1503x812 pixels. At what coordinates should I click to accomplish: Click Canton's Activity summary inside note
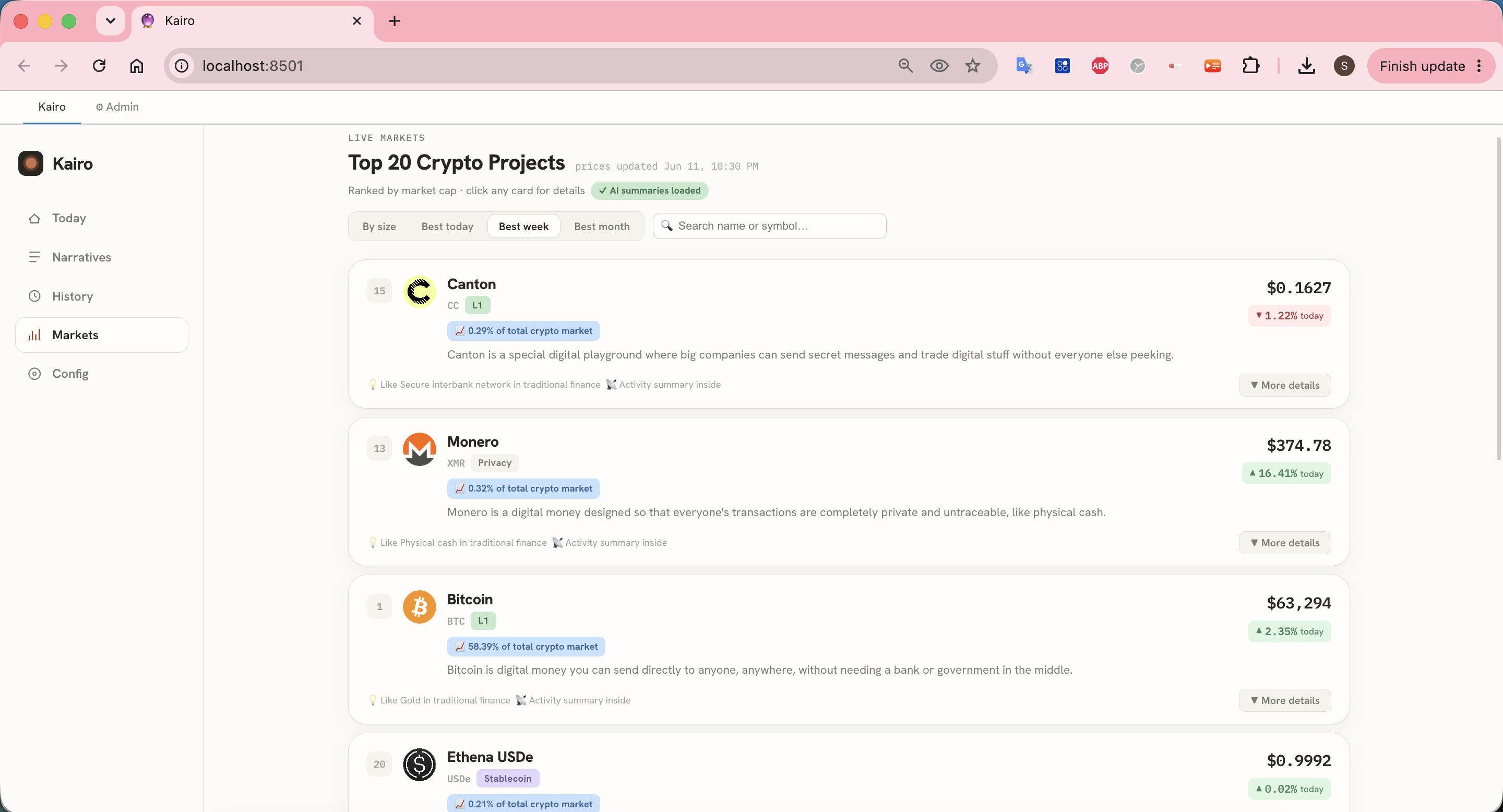click(x=663, y=385)
